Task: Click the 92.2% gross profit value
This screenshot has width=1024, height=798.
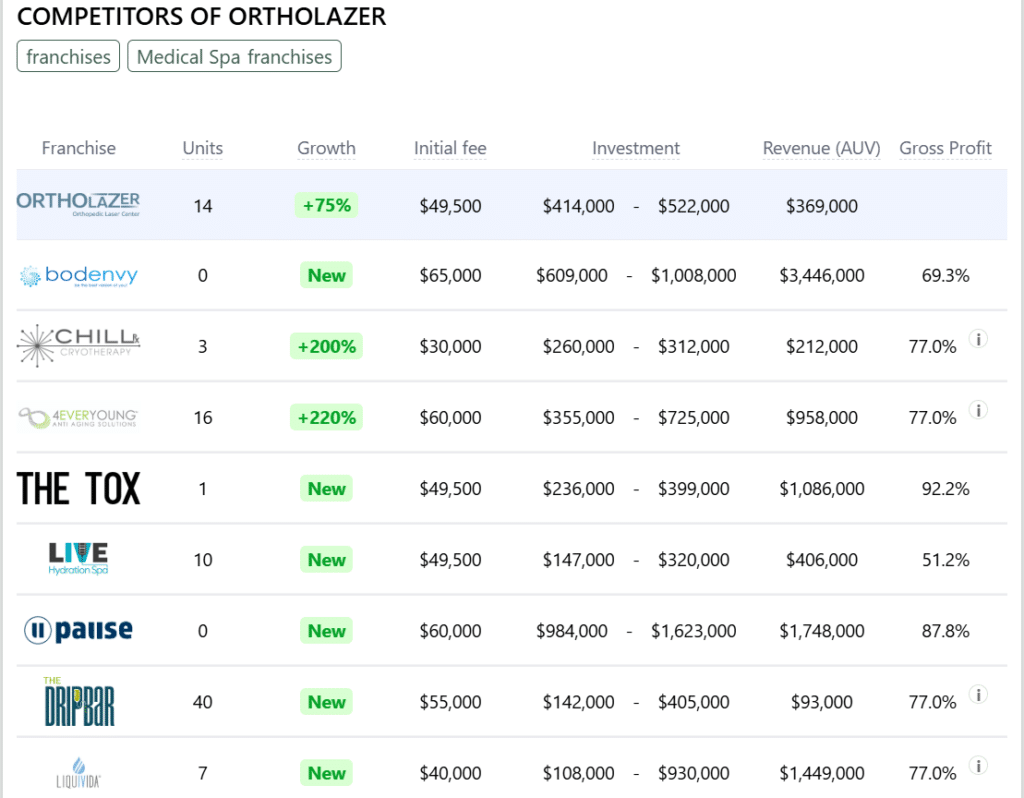Action: tap(945, 489)
